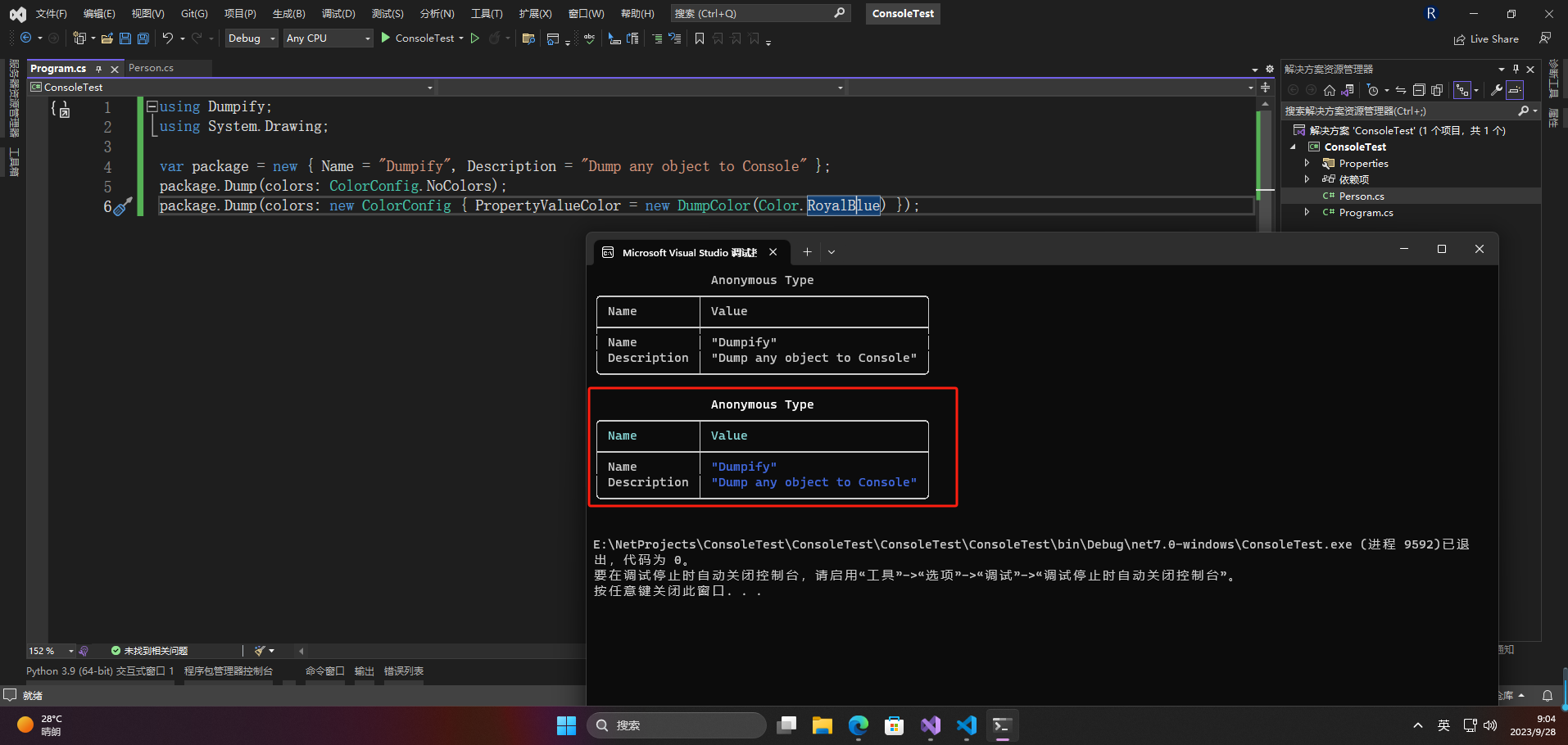Viewport: 1568px width, 745px height.
Task: Save all files with the double-disk icon
Action: click(x=143, y=38)
